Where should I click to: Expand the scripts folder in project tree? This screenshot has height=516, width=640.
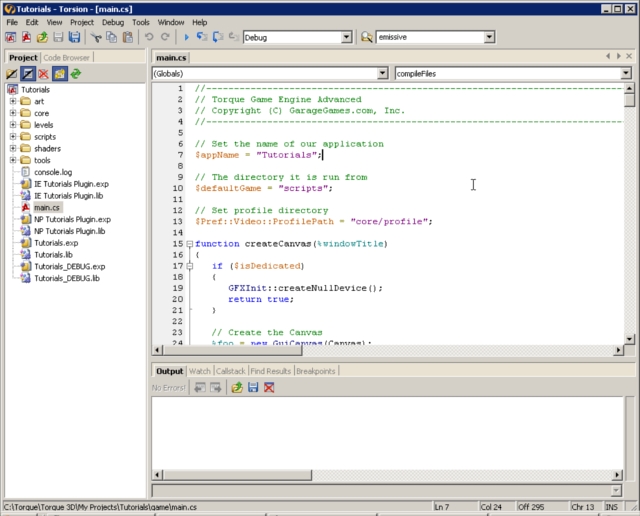13,137
